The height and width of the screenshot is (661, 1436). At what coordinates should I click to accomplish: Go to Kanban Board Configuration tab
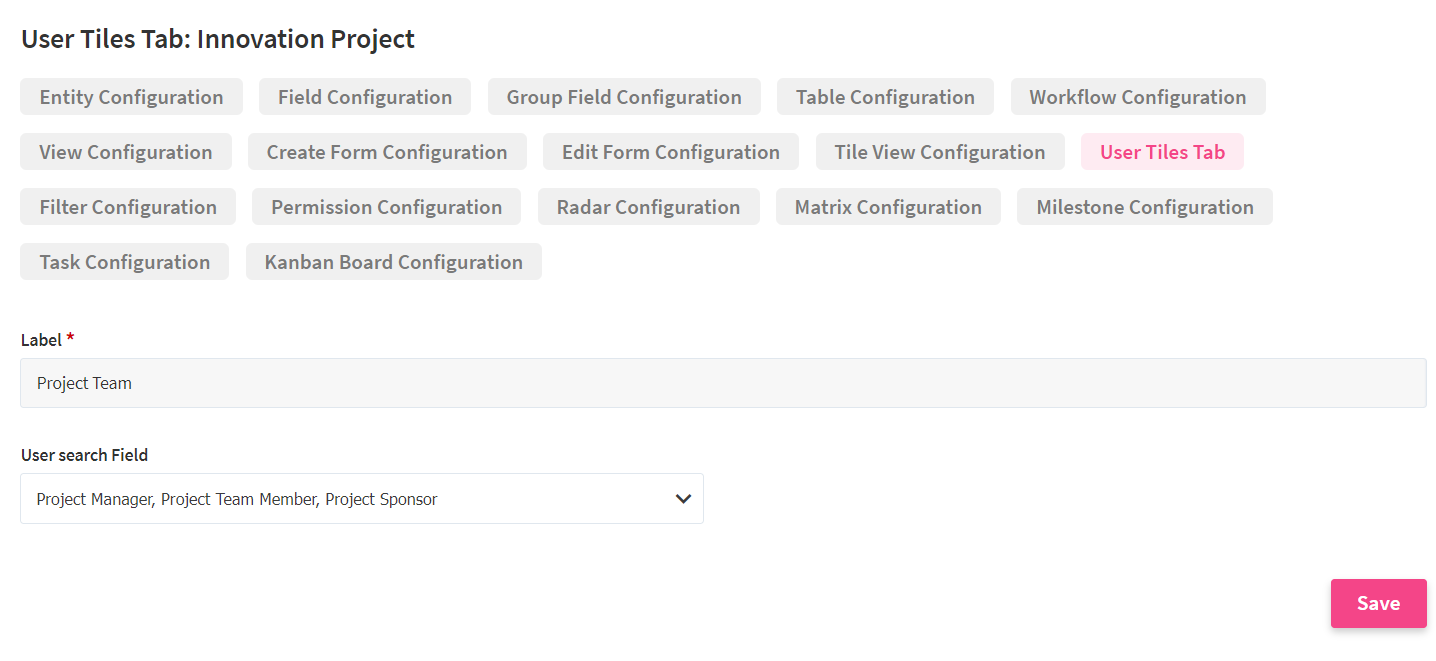[394, 262]
